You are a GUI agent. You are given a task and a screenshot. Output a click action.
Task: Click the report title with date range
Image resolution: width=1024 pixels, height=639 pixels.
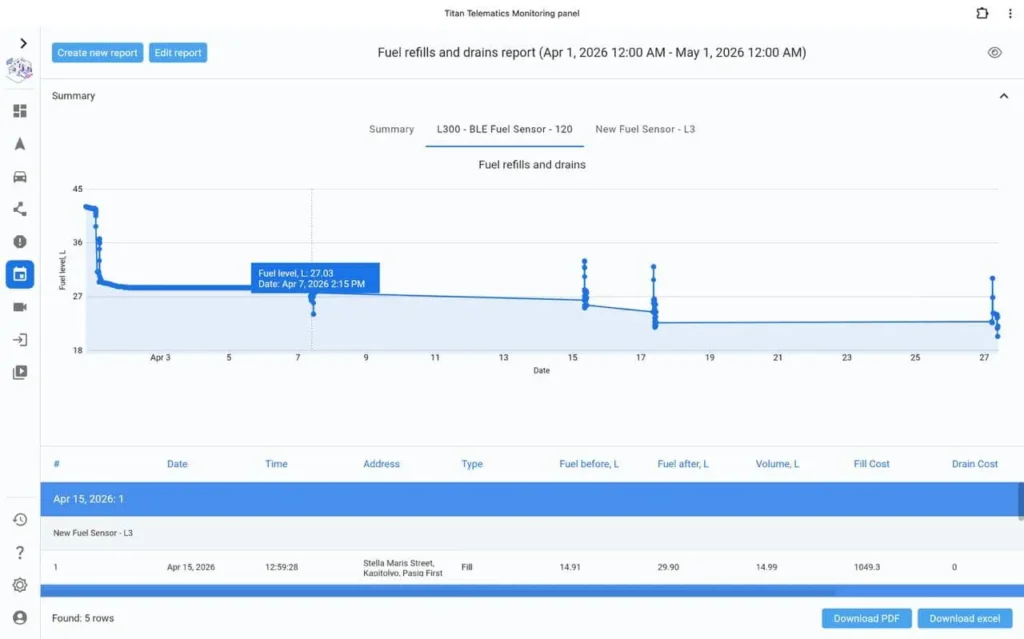point(592,53)
